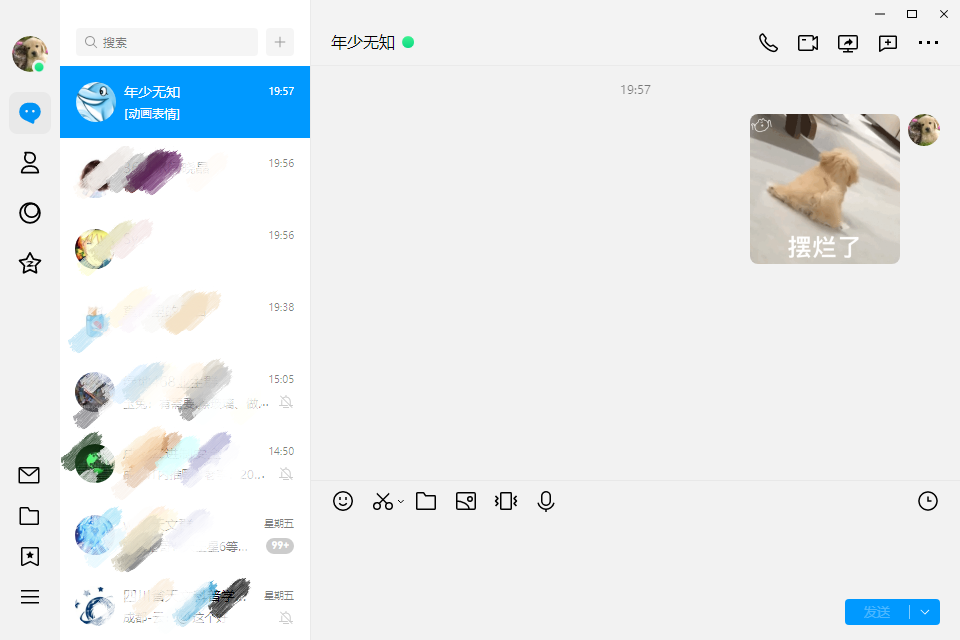
Task: Send a window shake nudge
Action: click(x=505, y=501)
